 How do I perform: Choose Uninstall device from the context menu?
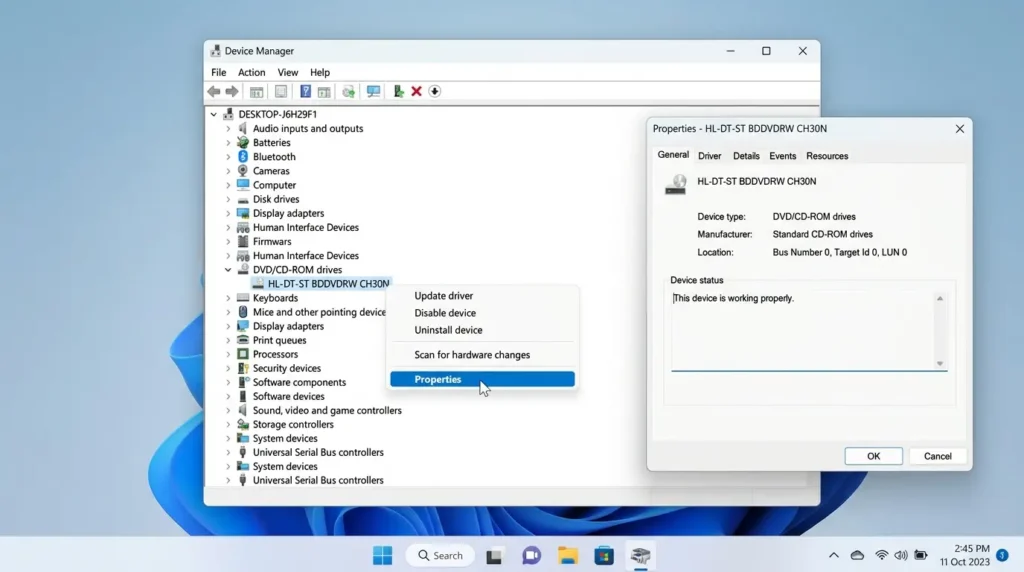click(x=482, y=330)
